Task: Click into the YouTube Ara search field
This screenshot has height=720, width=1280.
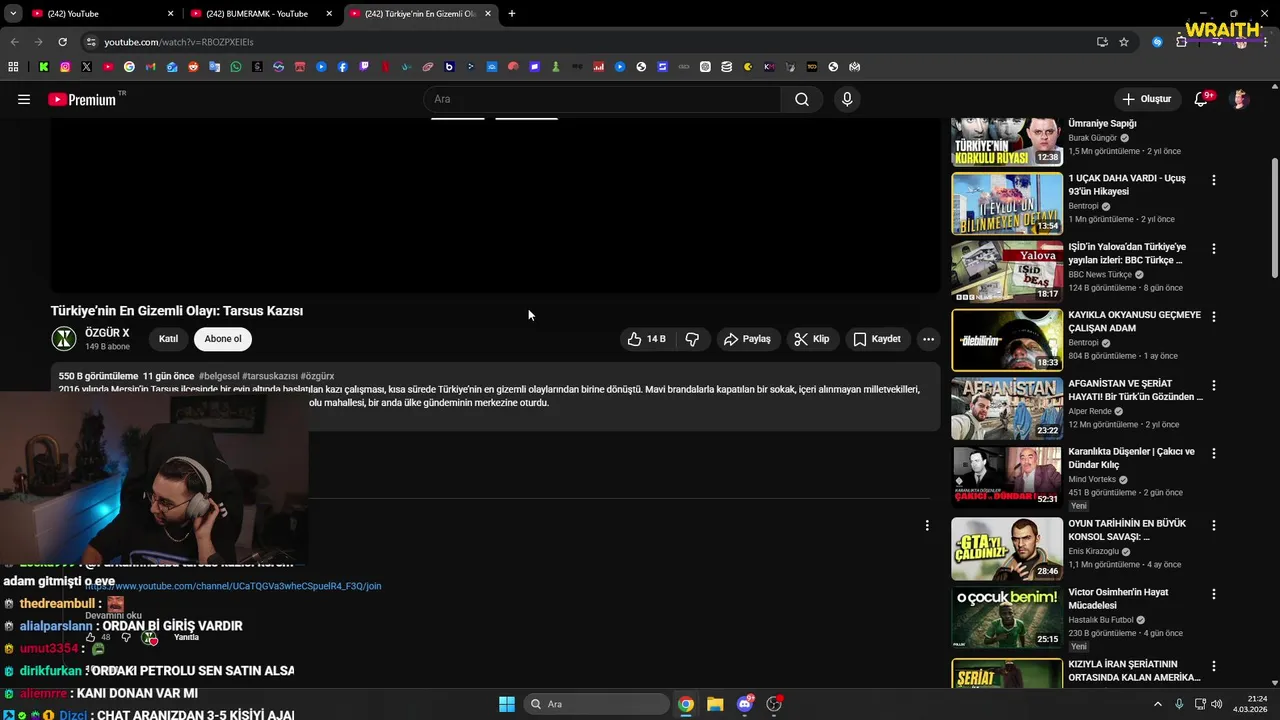Action: (603, 99)
